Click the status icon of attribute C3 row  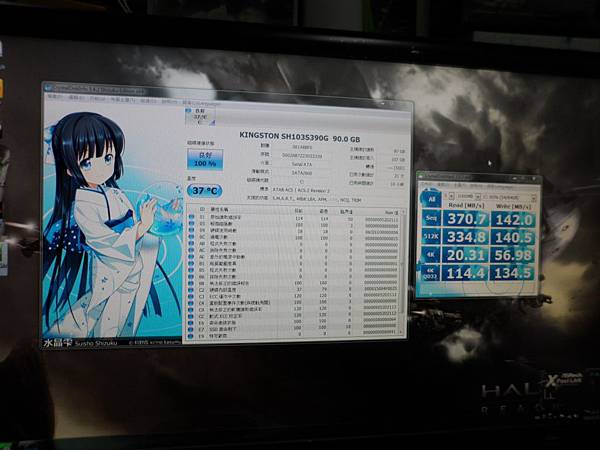[191, 296]
